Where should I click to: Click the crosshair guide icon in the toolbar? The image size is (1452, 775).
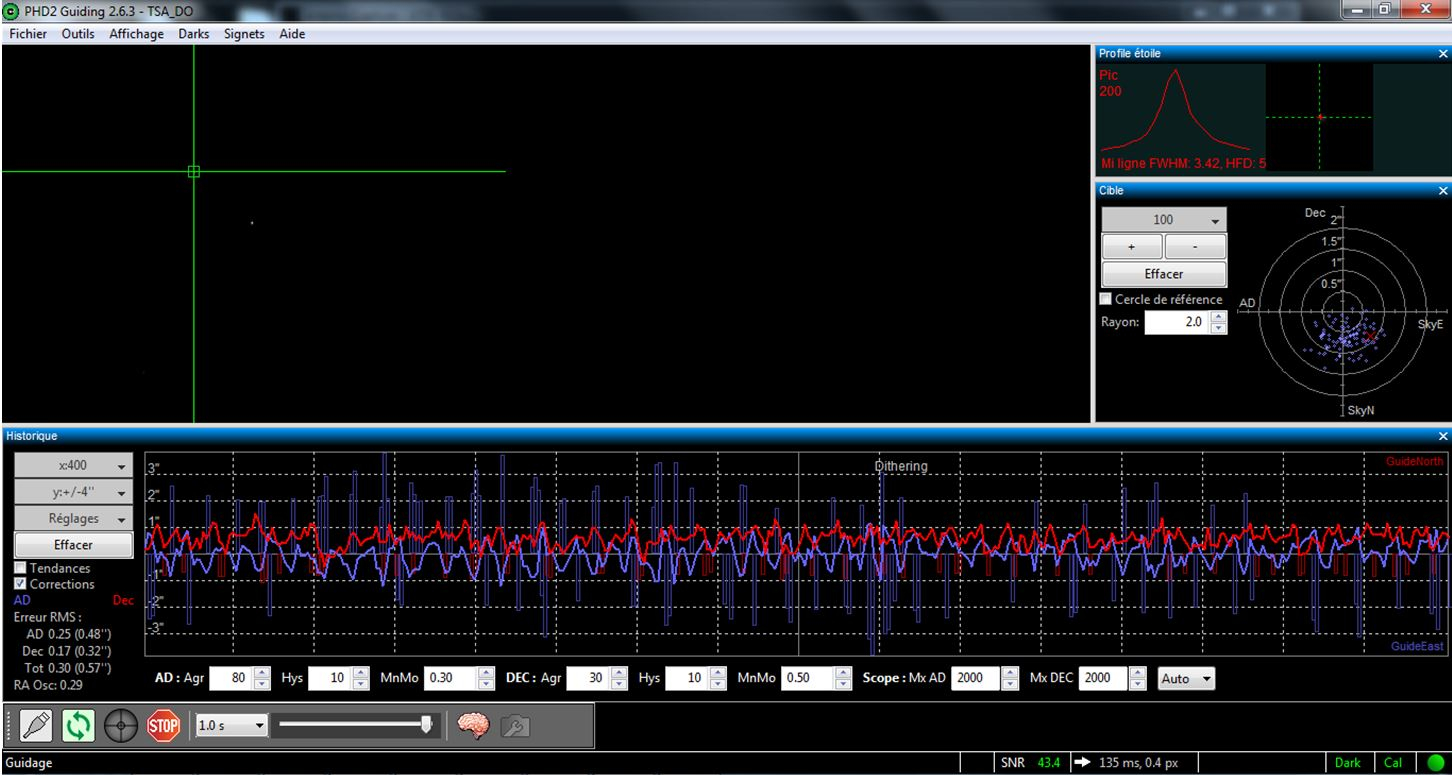coord(120,725)
